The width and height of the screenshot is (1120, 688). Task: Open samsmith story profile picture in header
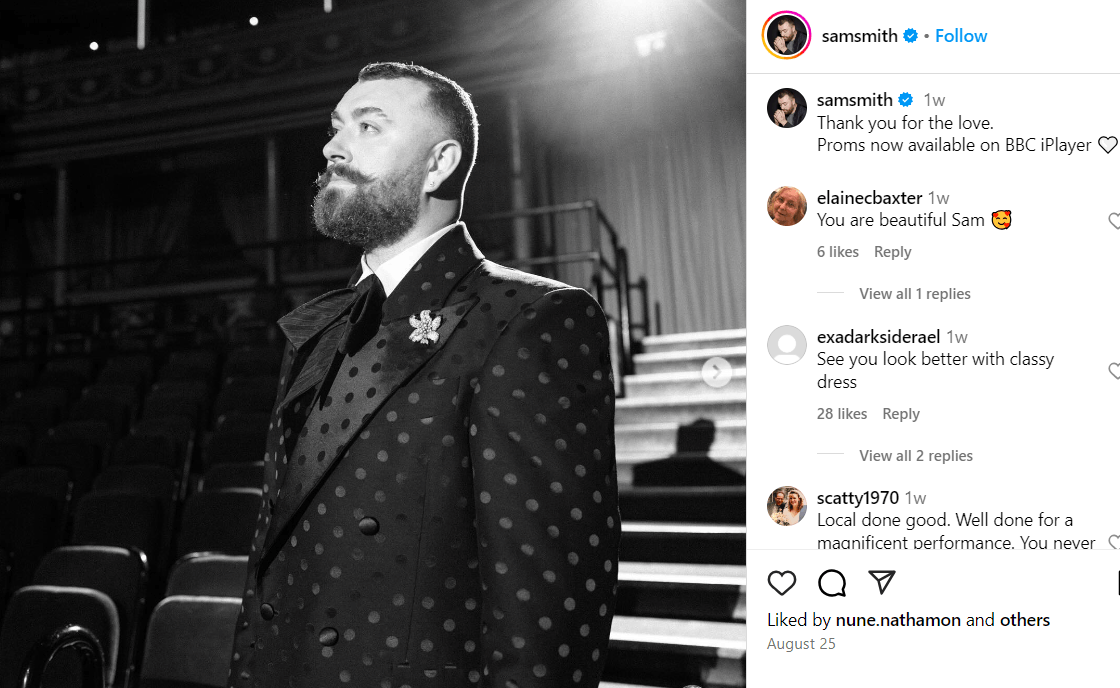click(x=786, y=36)
